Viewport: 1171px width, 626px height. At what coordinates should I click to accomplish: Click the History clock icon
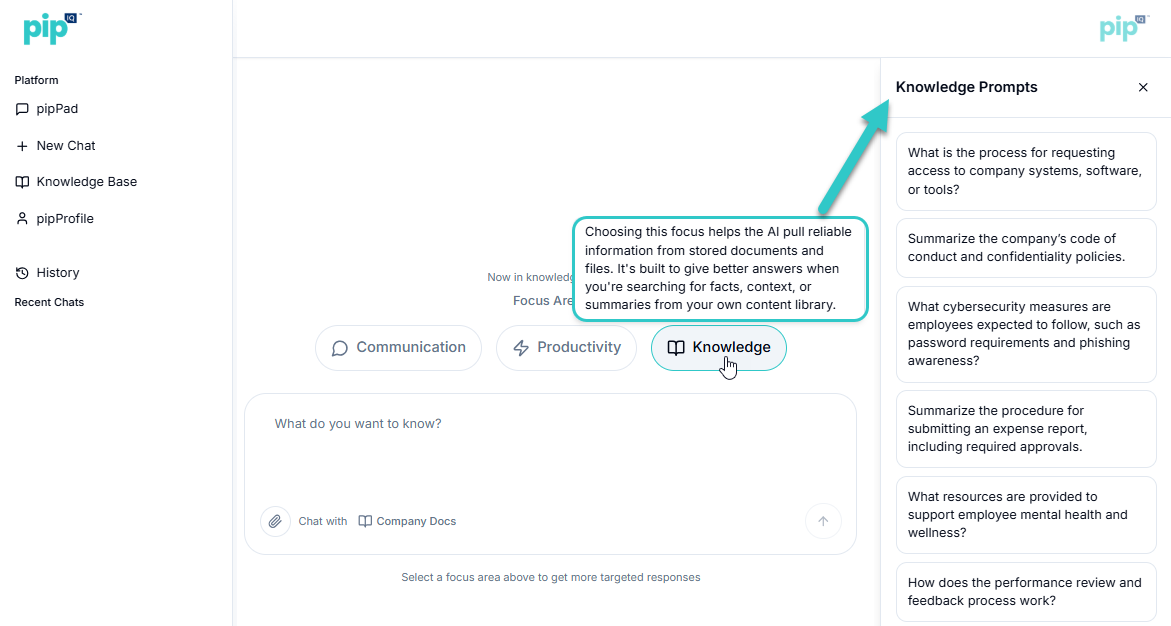22,273
